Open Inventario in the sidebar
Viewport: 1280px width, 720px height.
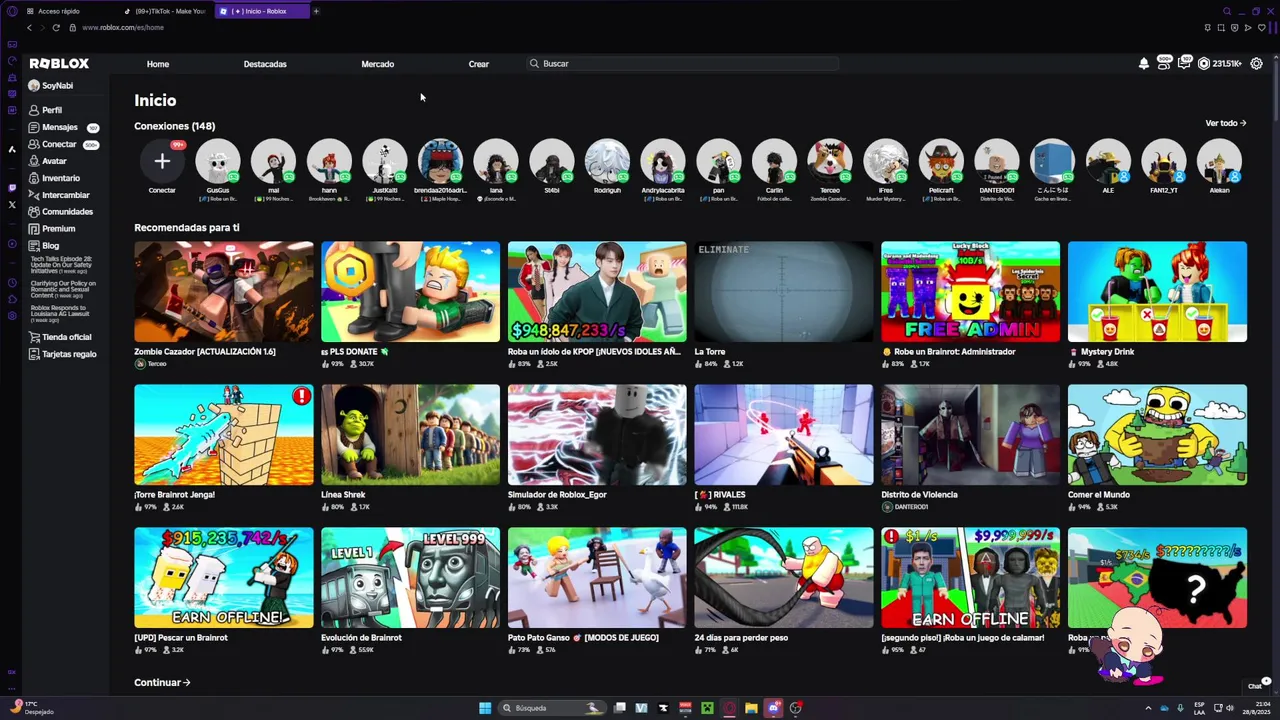coord(54,178)
